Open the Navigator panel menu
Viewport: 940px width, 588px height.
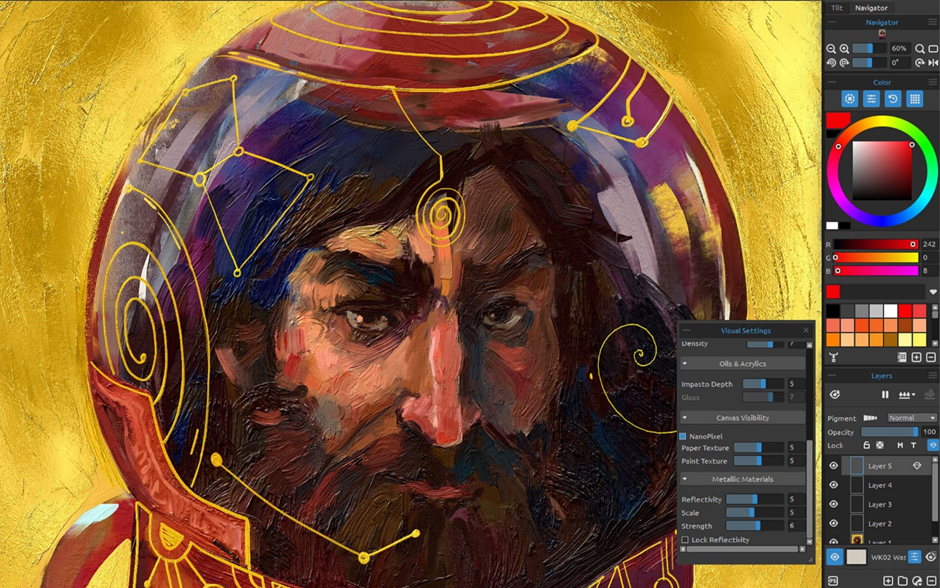[932, 22]
